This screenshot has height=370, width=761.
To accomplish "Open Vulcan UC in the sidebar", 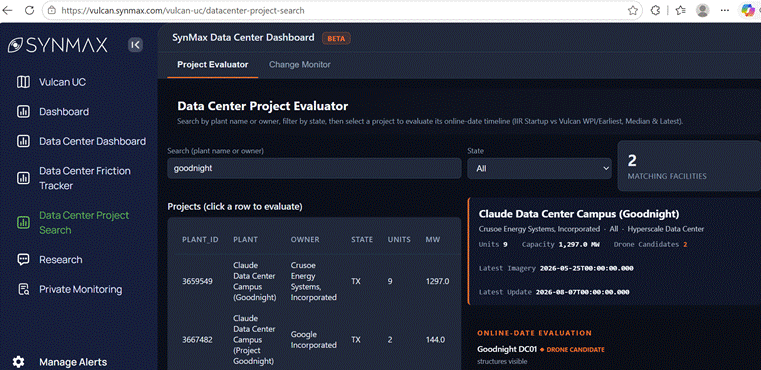I will 63,82.
